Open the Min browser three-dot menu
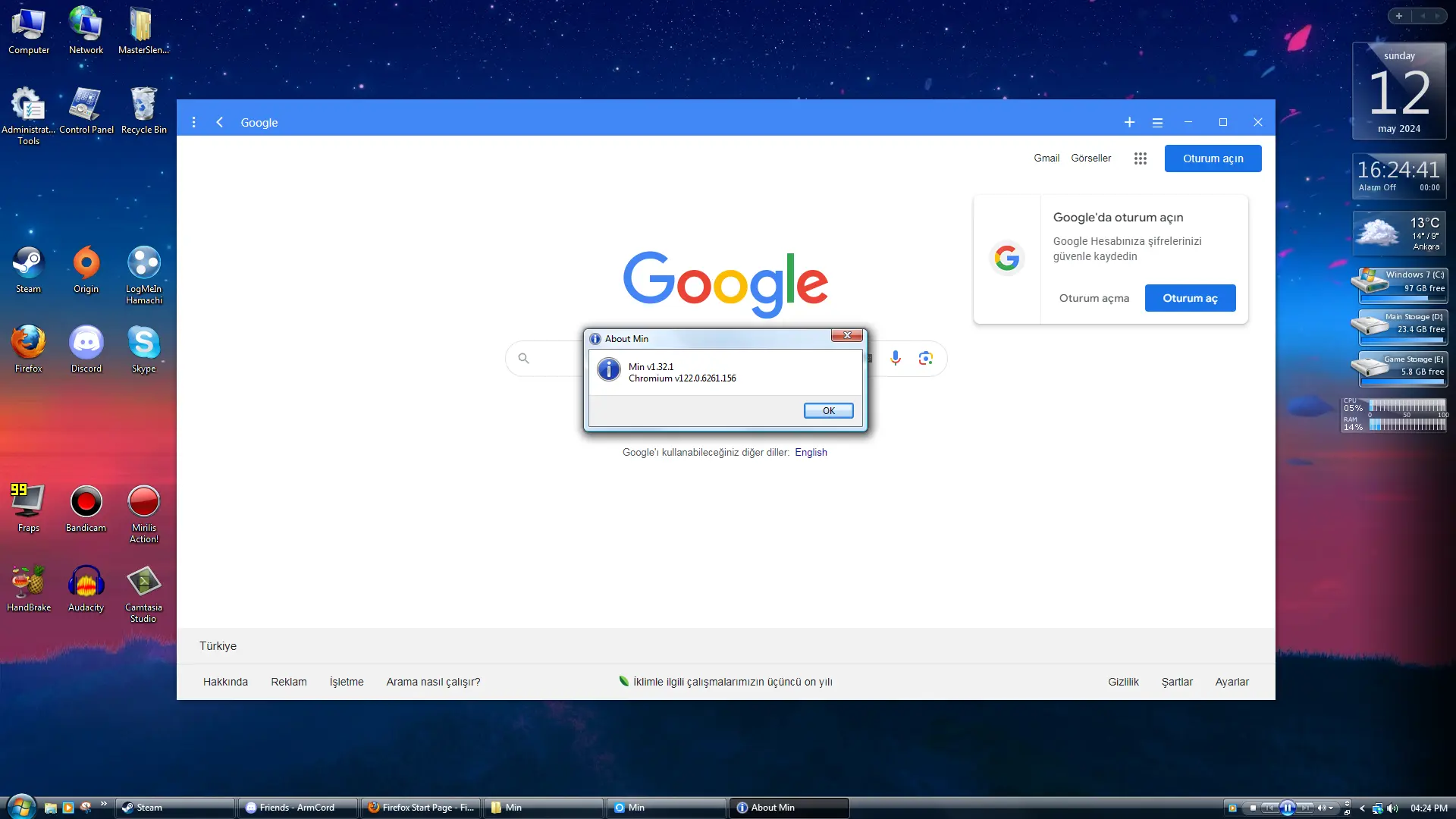This screenshot has height=819, width=1456. (194, 122)
